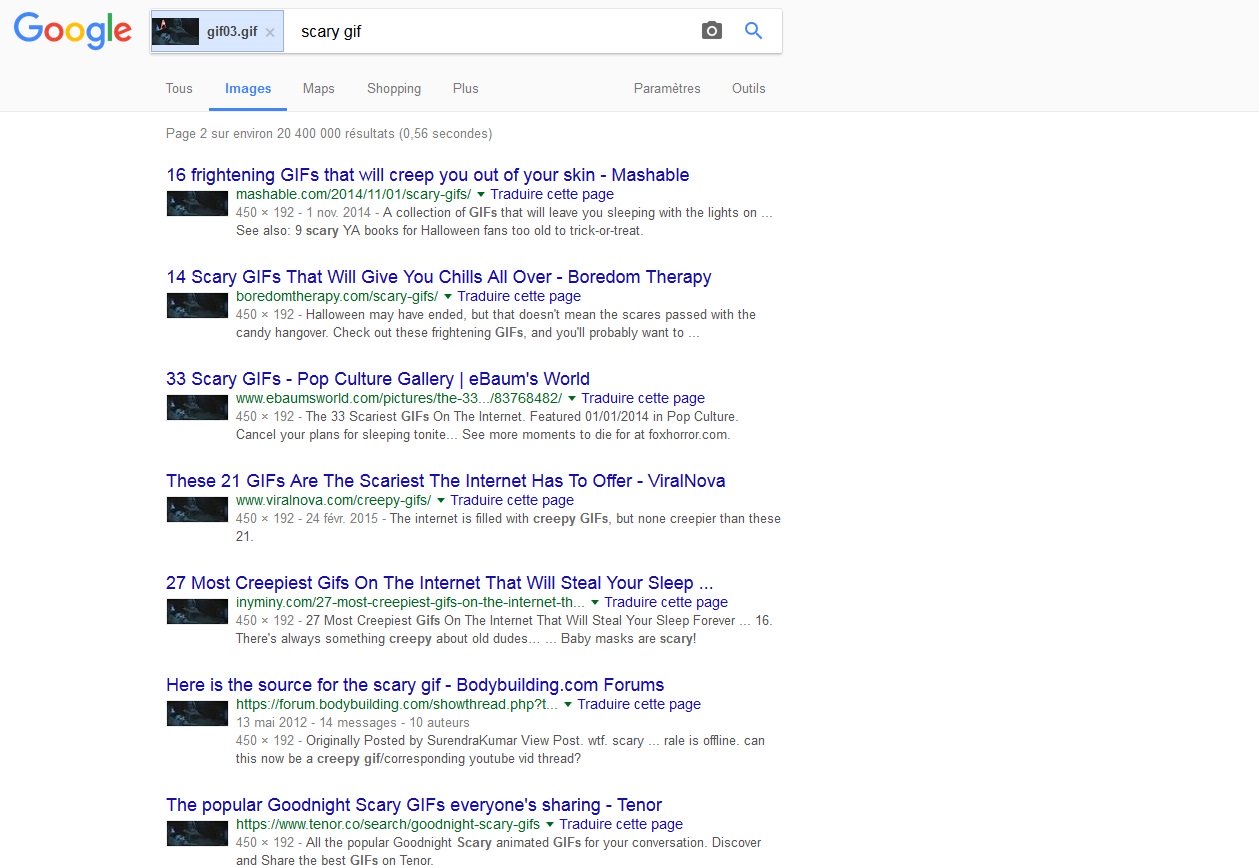The width and height of the screenshot is (1259, 865).
Task: Open the eBaum's World 33 Scary GIFs link
Action: tap(377, 379)
